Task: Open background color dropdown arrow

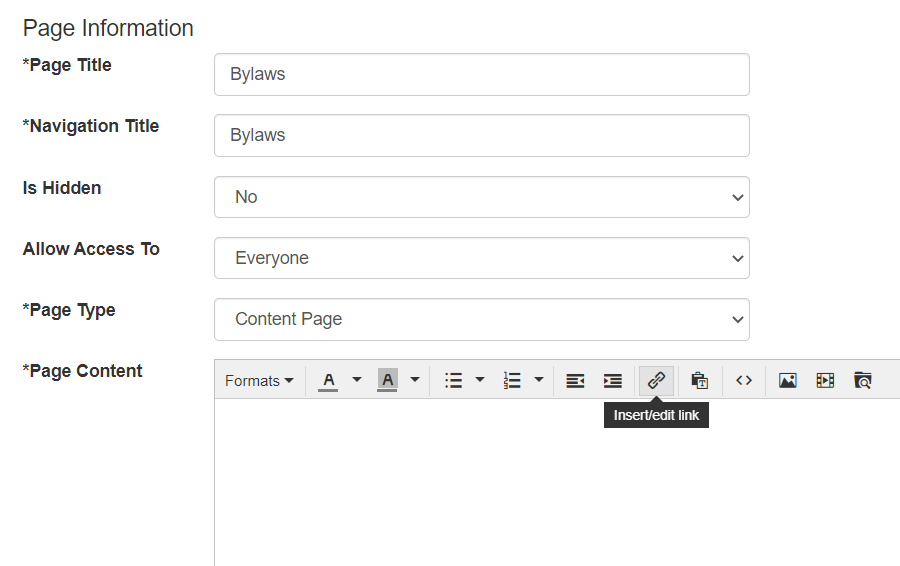Action: [415, 380]
